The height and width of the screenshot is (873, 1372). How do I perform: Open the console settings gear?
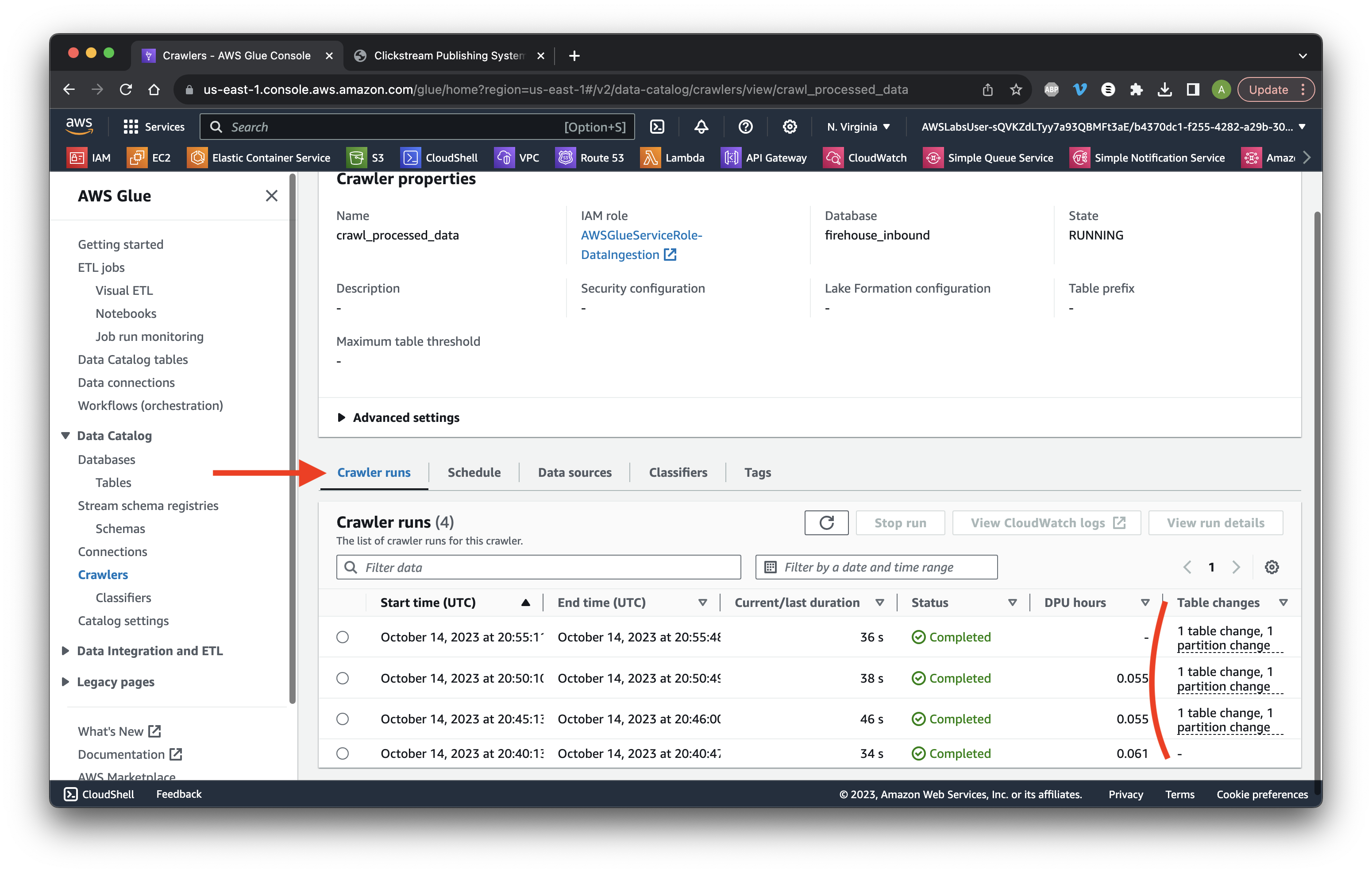point(789,127)
